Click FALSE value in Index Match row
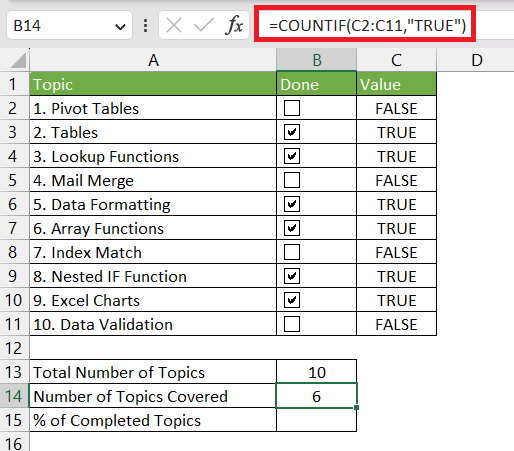Image resolution: width=514 pixels, height=451 pixels. [396, 252]
